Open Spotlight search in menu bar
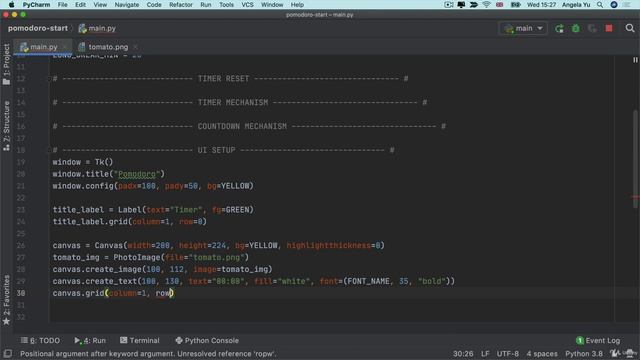The image size is (640, 360). (x=600, y=5)
